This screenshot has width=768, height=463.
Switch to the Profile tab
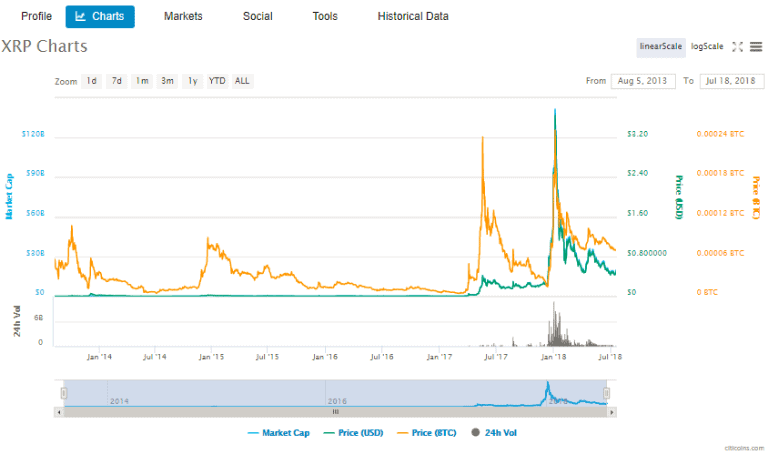pos(36,17)
